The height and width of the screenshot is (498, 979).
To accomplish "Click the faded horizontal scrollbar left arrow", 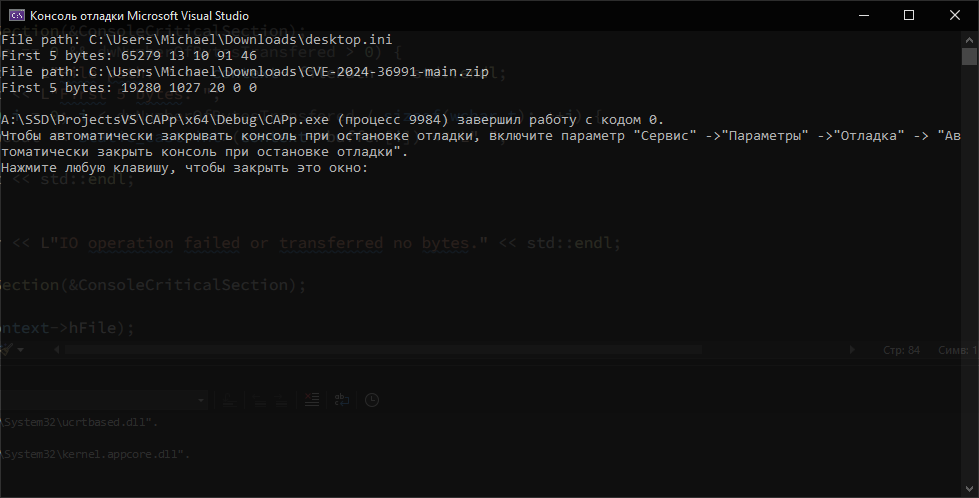I will point(57,350).
